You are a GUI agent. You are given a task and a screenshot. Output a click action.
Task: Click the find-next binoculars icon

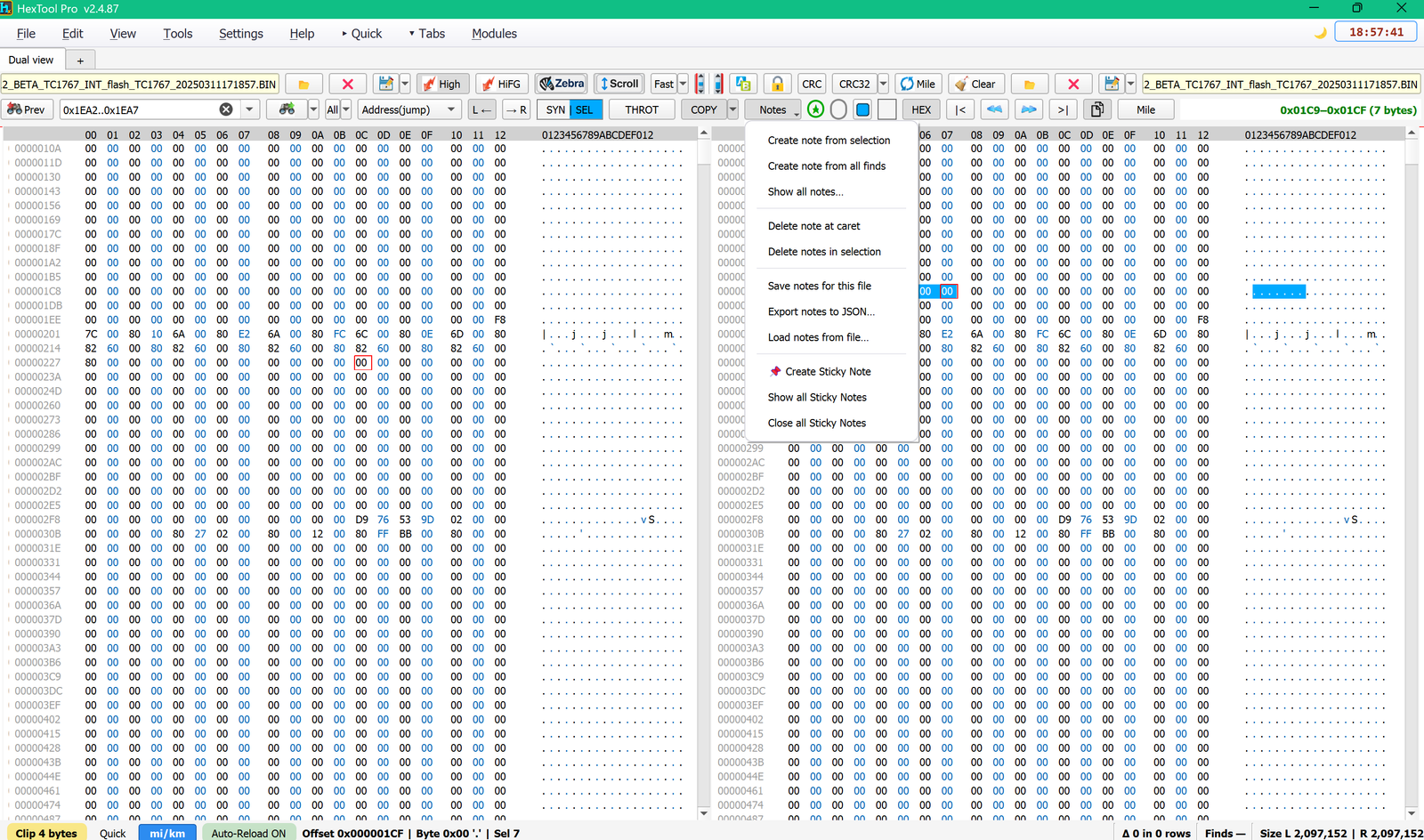click(x=287, y=109)
